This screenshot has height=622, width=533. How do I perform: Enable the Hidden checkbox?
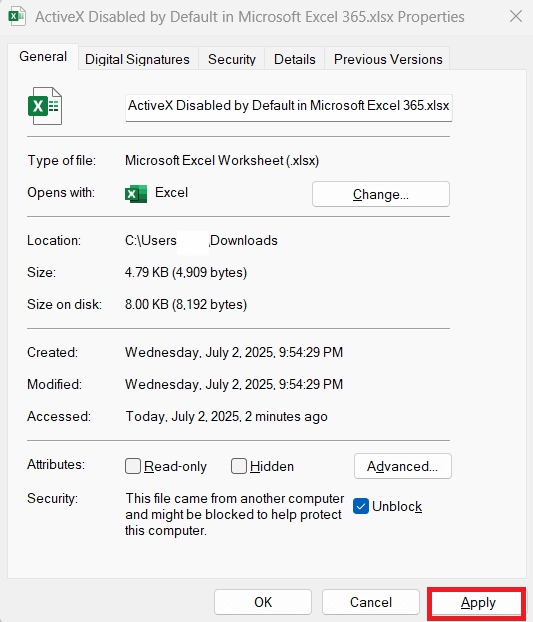coord(239,466)
